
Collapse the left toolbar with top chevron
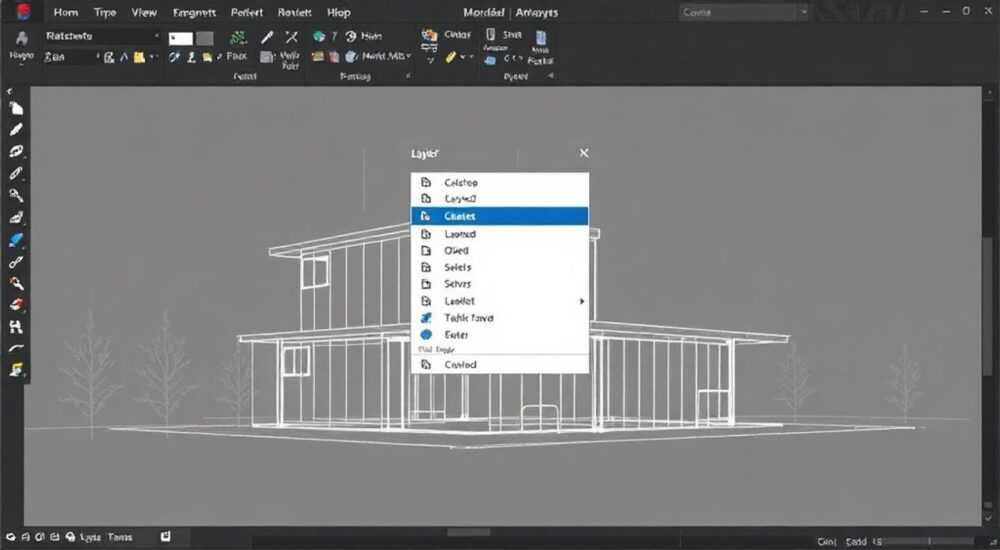point(9,92)
